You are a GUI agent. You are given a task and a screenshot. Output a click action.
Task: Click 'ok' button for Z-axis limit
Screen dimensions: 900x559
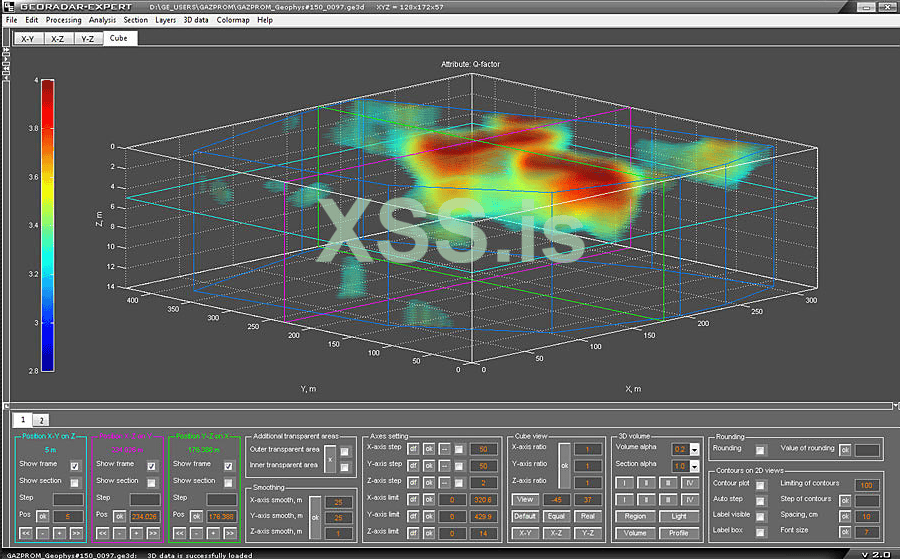tap(428, 533)
